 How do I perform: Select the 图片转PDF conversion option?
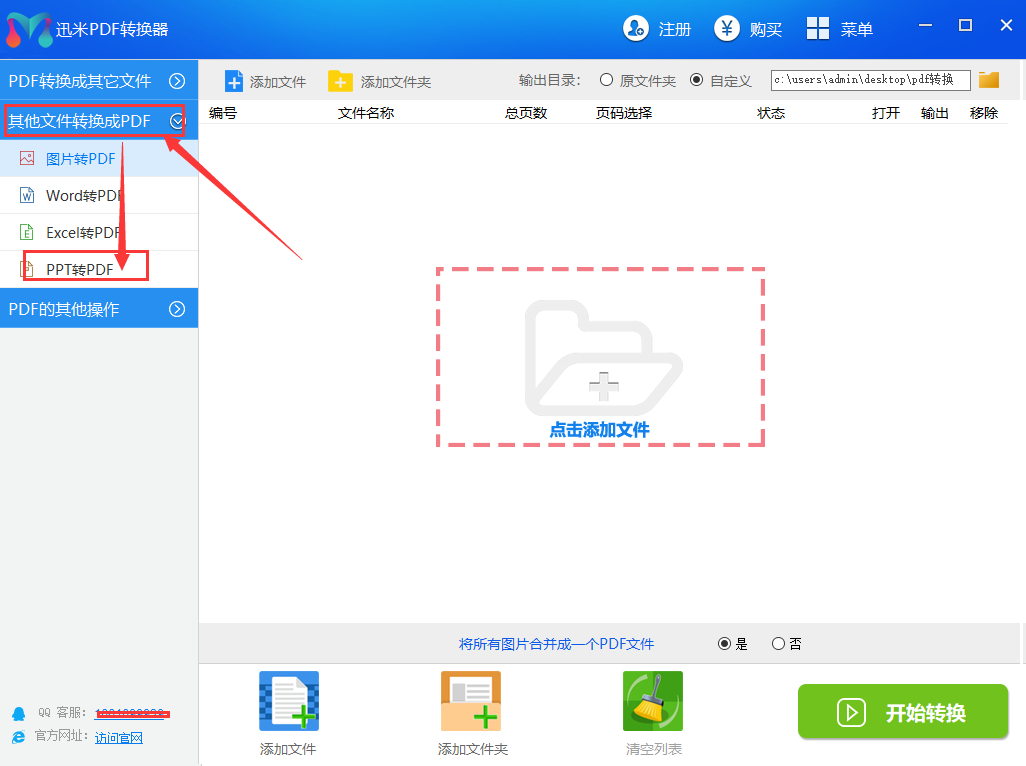[80, 158]
